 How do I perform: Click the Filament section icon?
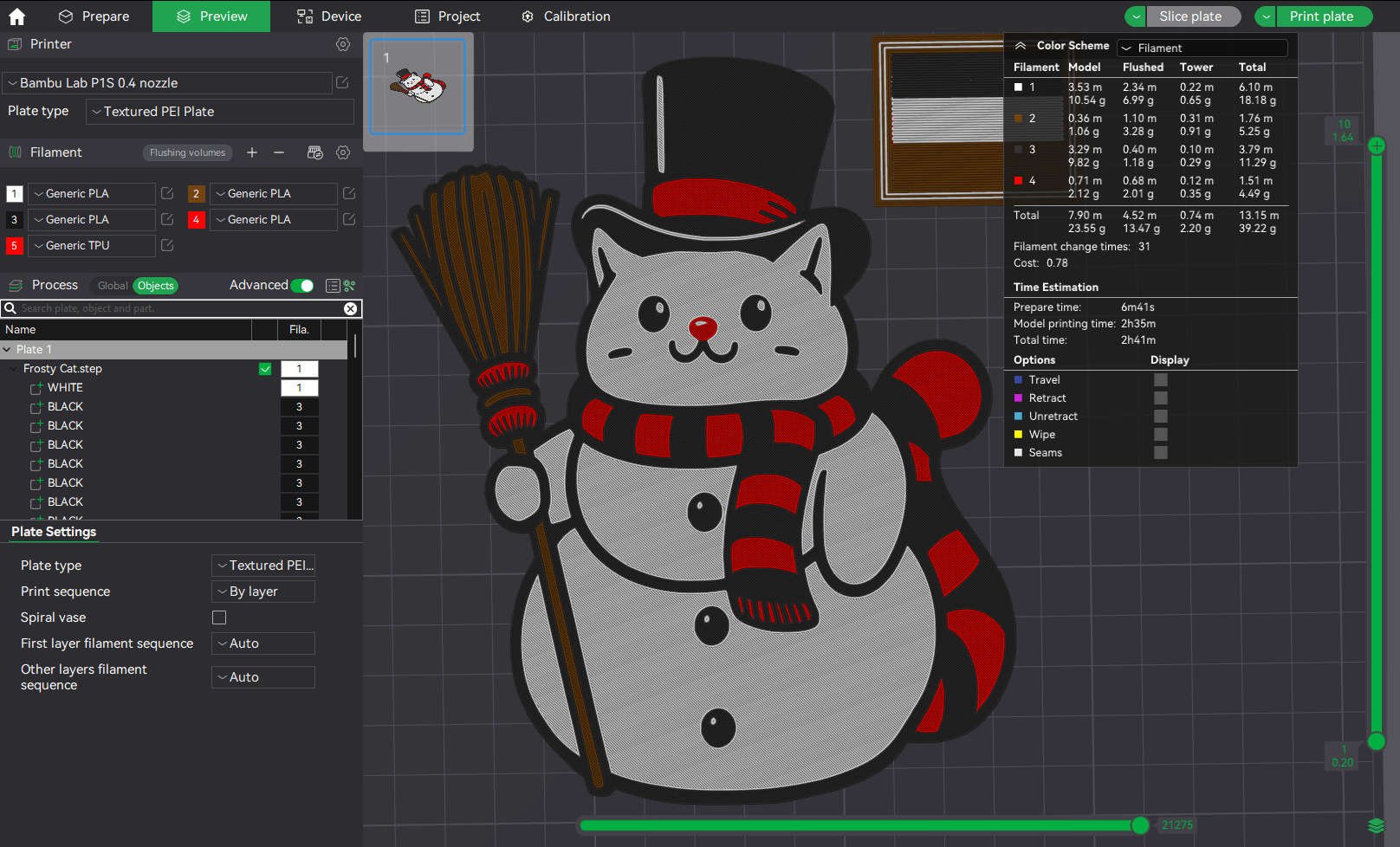(x=16, y=152)
